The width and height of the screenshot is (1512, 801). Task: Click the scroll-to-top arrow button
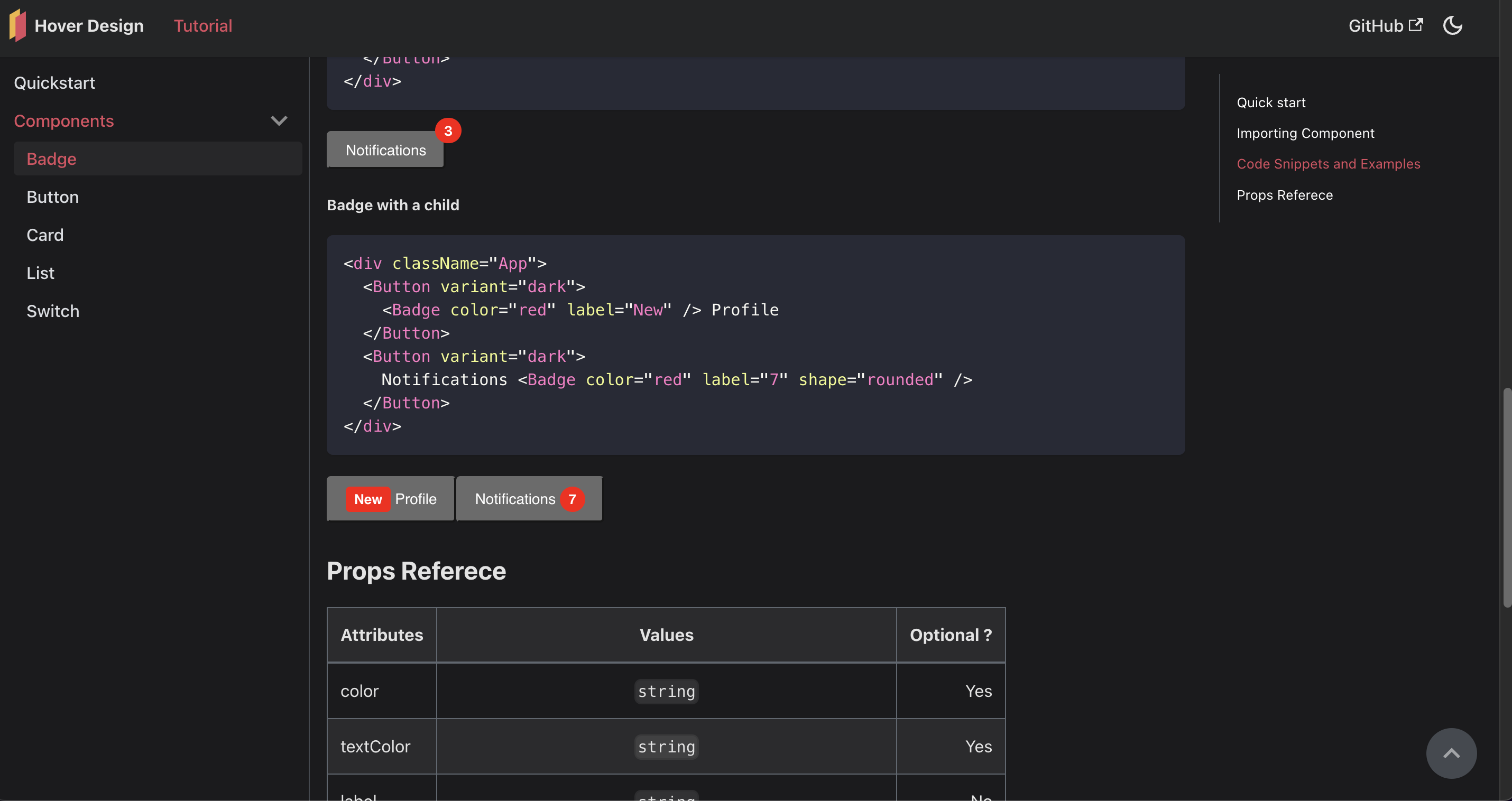click(1451, 753)
